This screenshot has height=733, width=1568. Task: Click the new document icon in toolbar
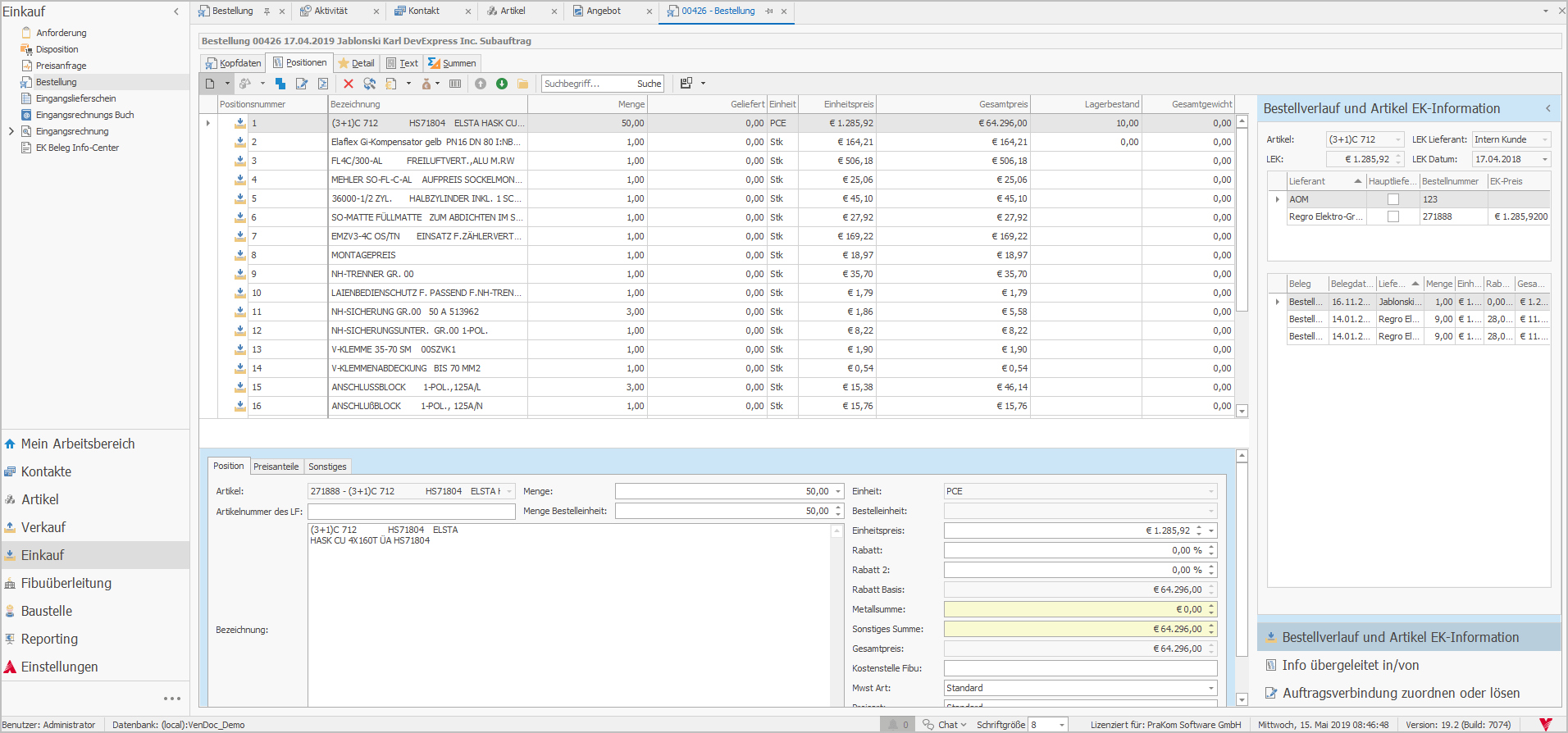pyautogui.click(x=210, y=84)
